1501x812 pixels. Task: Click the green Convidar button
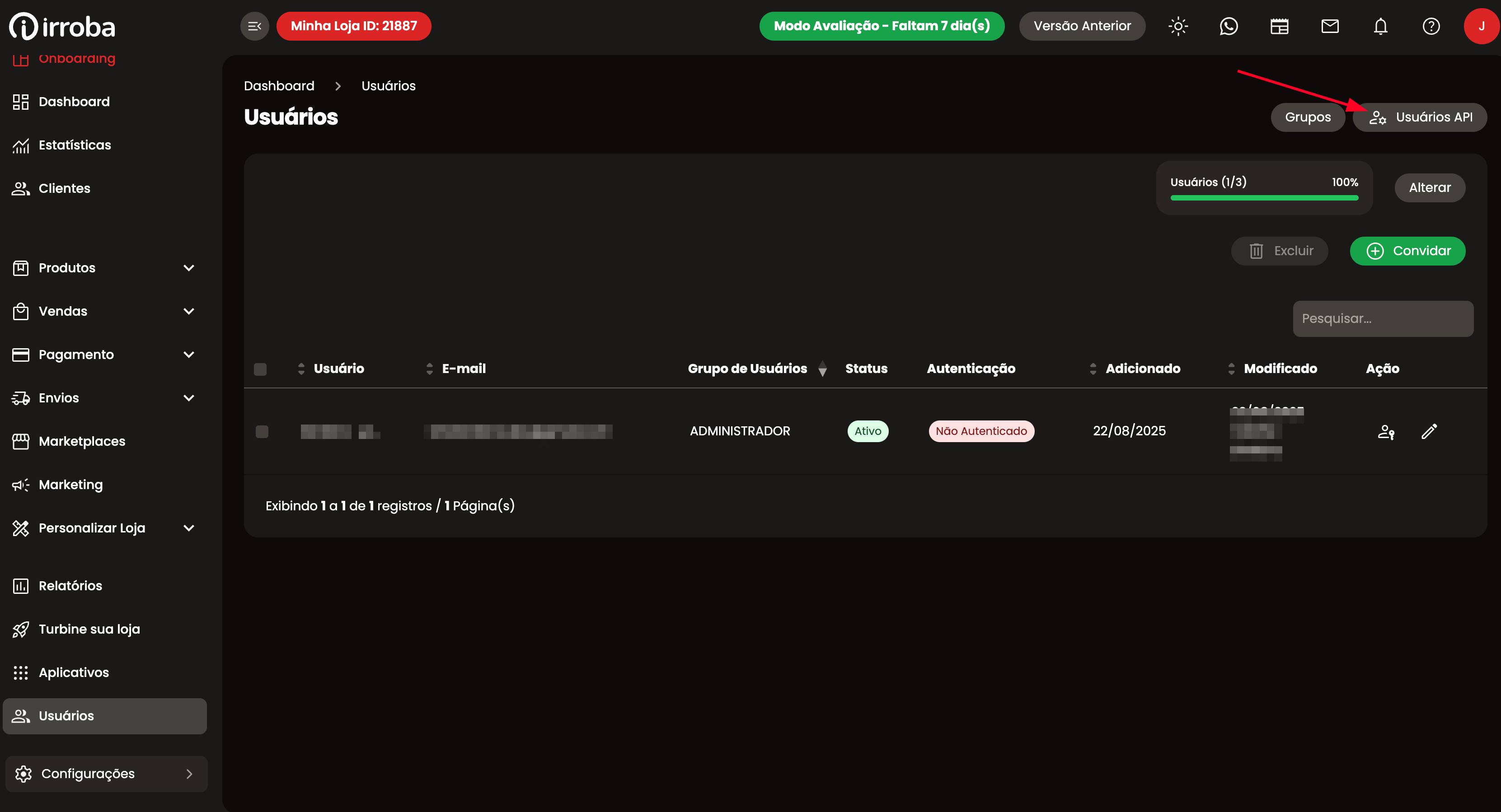pyautogui.click(x=1407, y=251)
